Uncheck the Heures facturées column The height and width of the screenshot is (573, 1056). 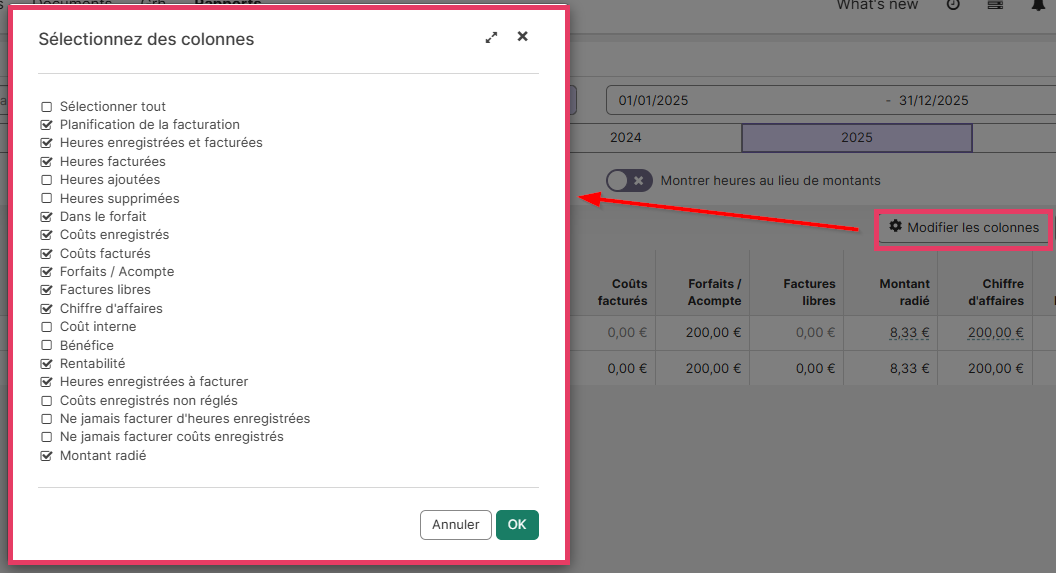[x=46, y=162]
